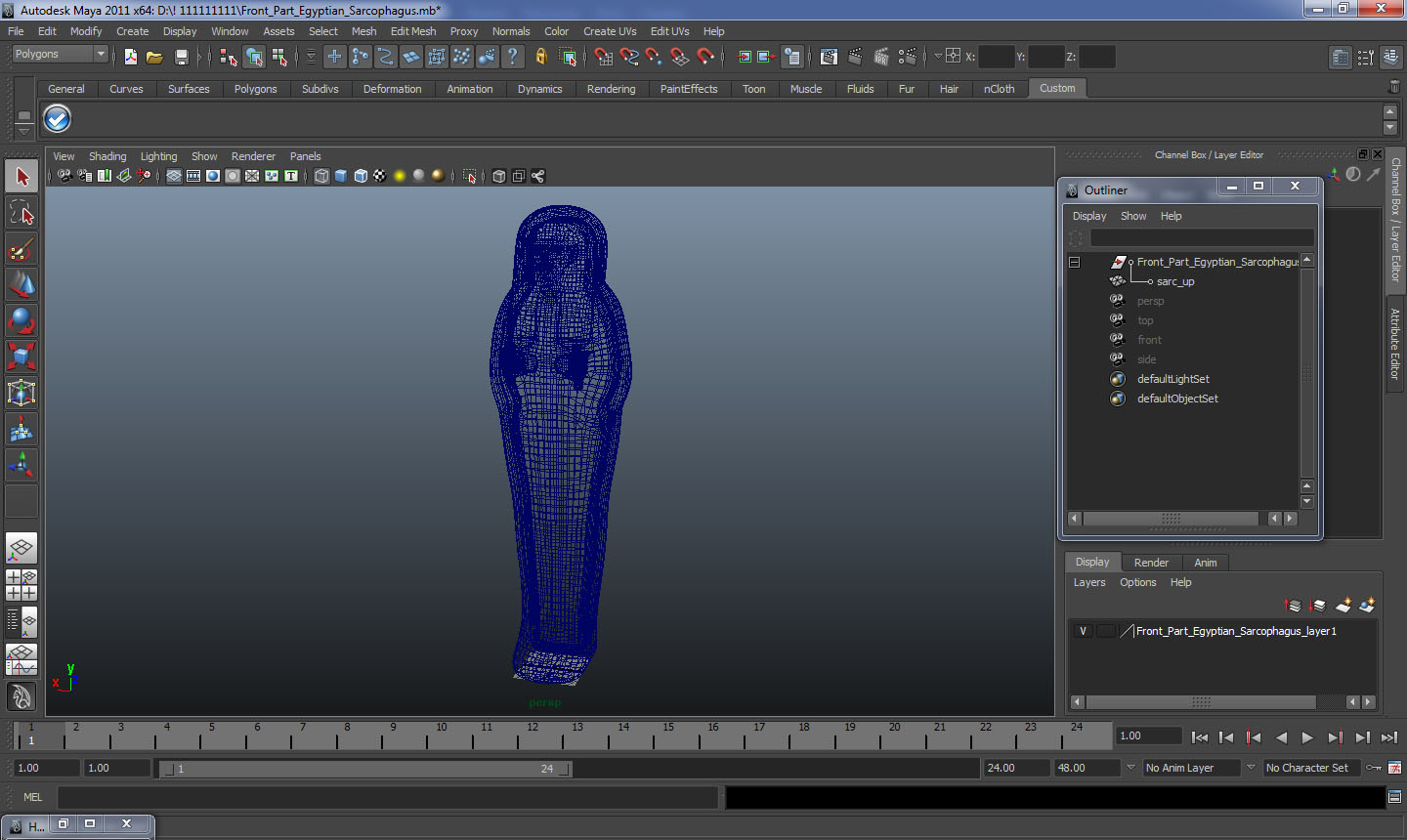Open the Script Editor icon

tap(1394, 797)
